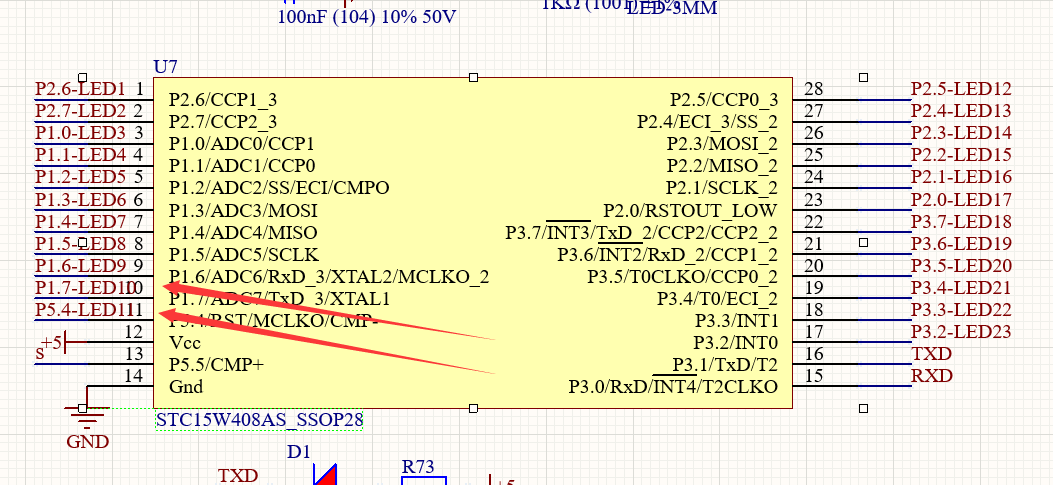Click pin name P2.7/CCP2_3

[x=223, y=122]
